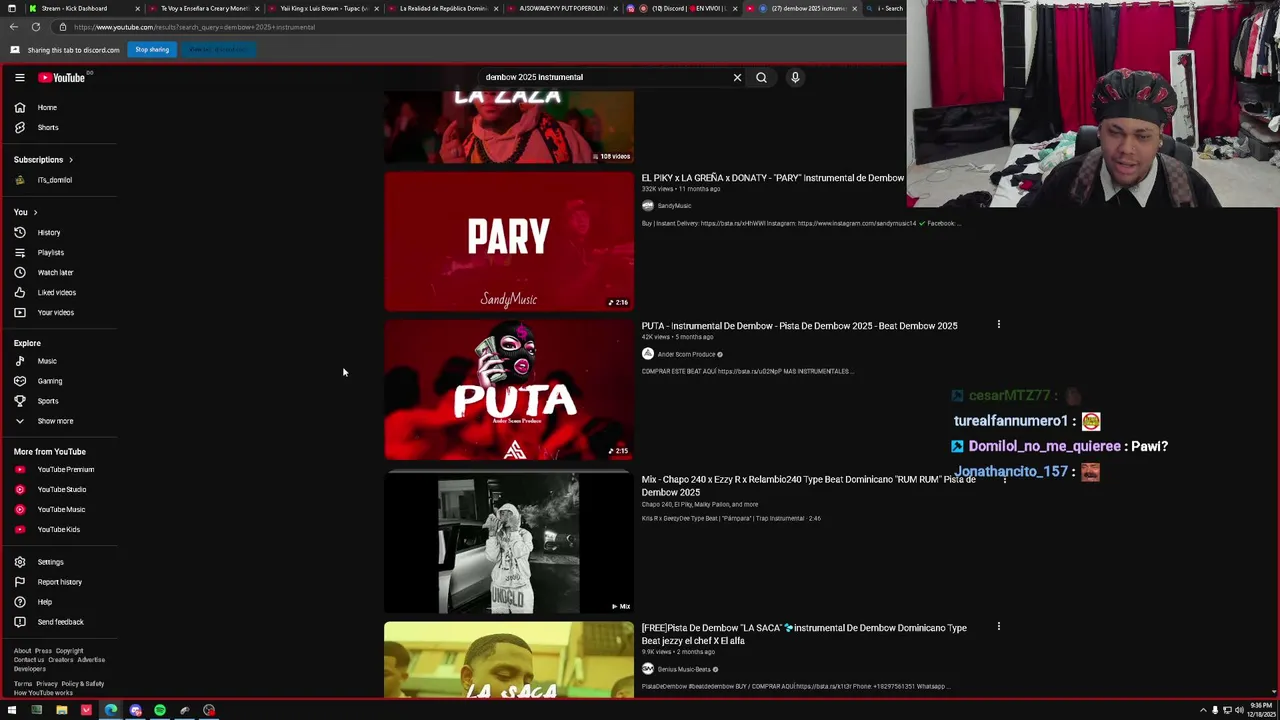This screenshot has height=720, width=1280.
Task: Open the YouTube hamburger guide menu
Action: pyautogui.click(x=19, y=77)
